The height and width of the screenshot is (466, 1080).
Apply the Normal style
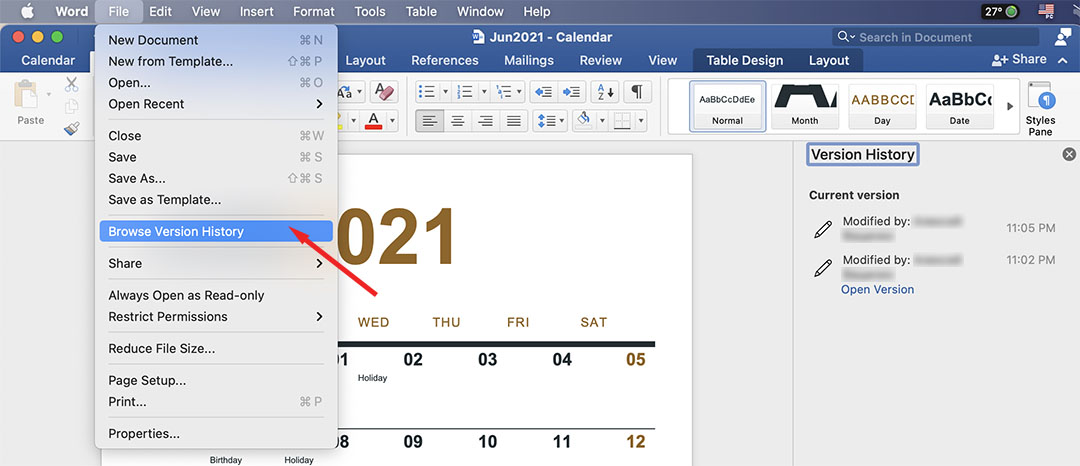pos(727,107)
